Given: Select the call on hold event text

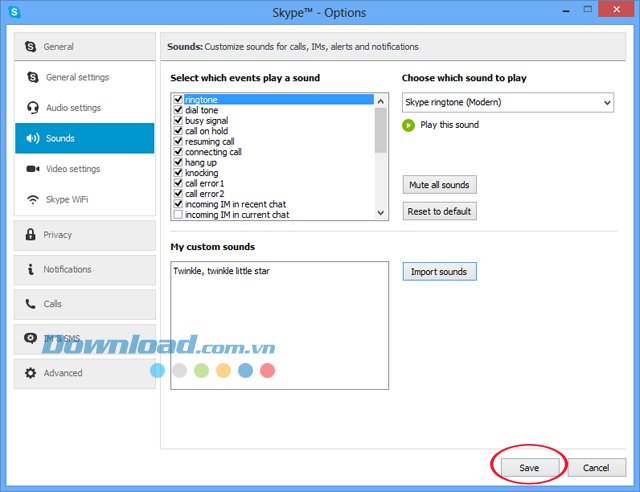Looking at the screenshot, I should 207,131.
